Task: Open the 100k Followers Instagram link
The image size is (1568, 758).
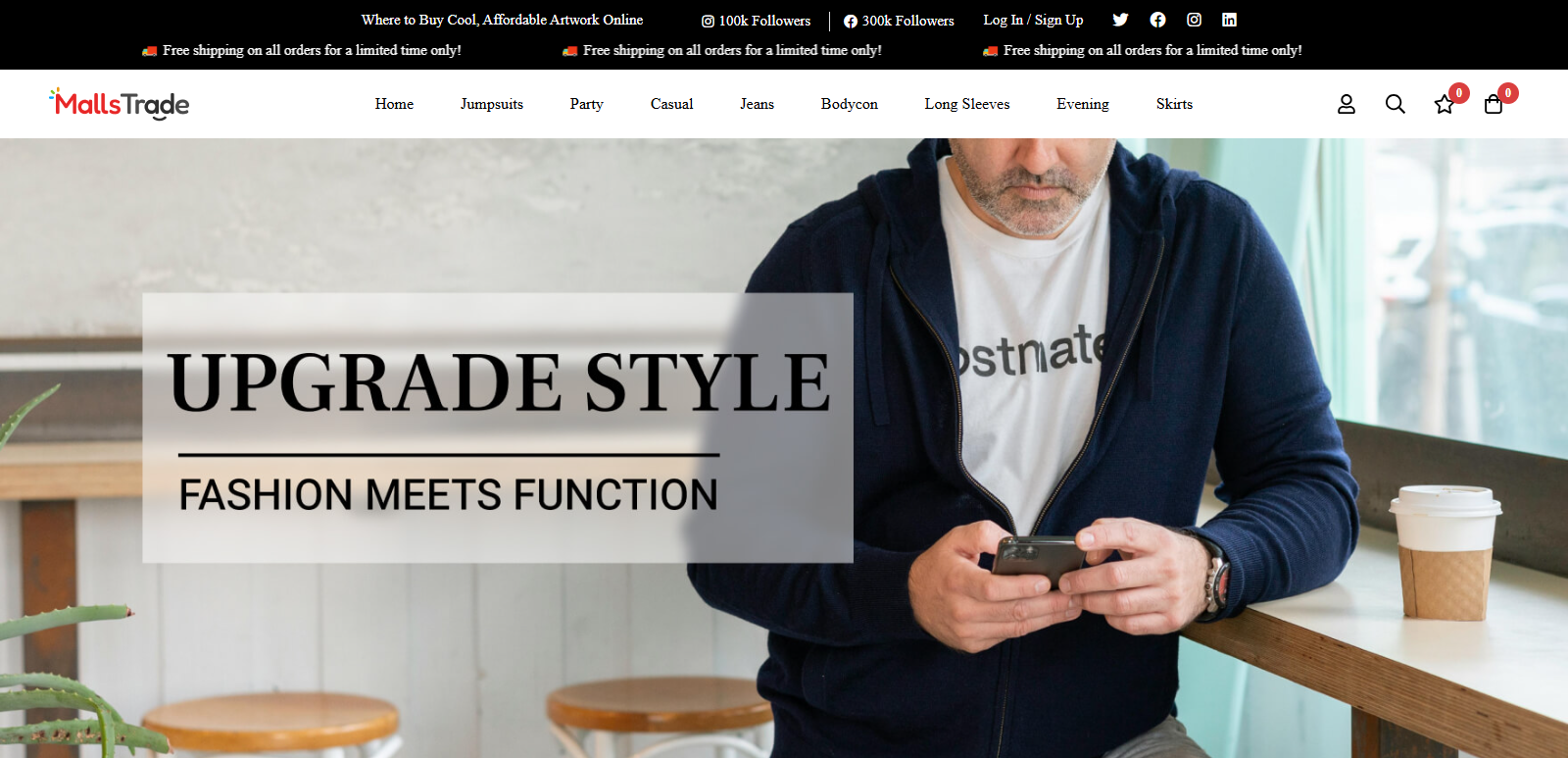Action: (x=756, y=21)
